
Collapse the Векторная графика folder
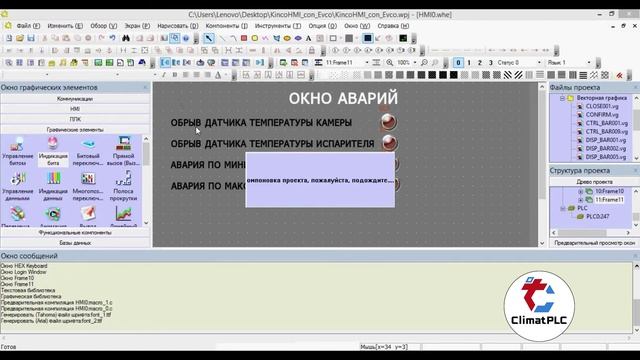562,98
